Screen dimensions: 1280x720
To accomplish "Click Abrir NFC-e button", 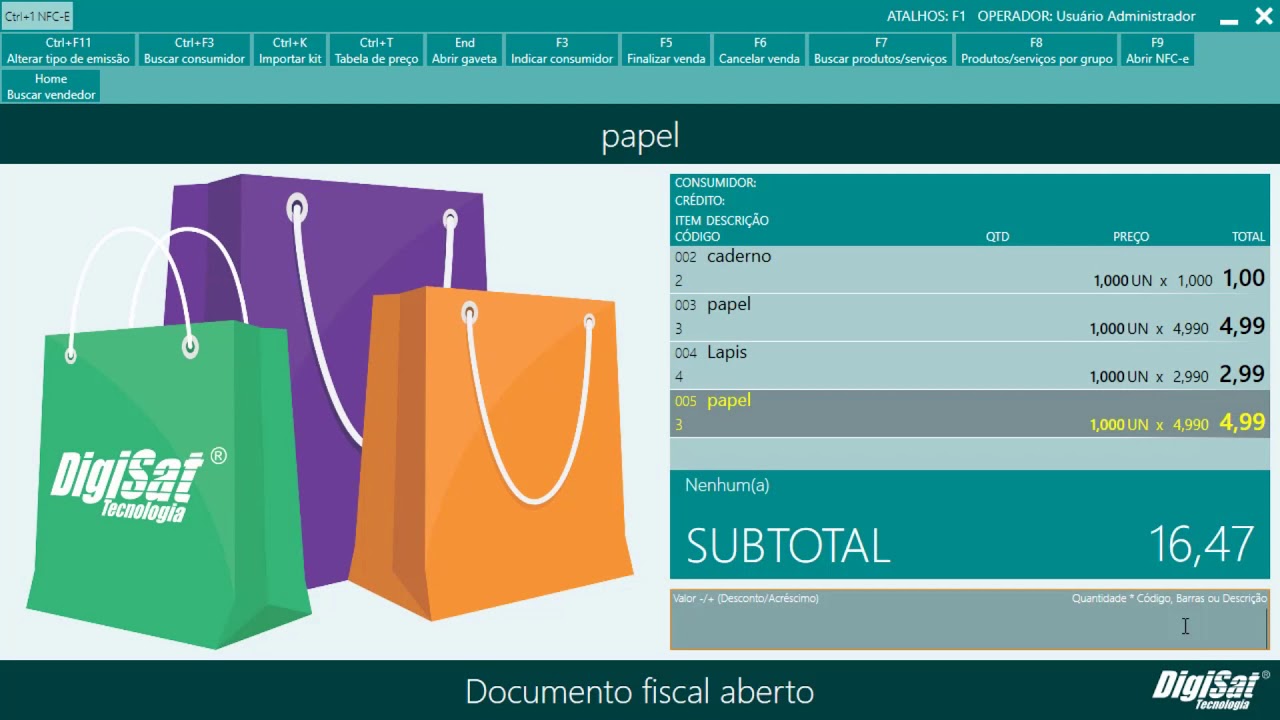I will pos(1157,51).
